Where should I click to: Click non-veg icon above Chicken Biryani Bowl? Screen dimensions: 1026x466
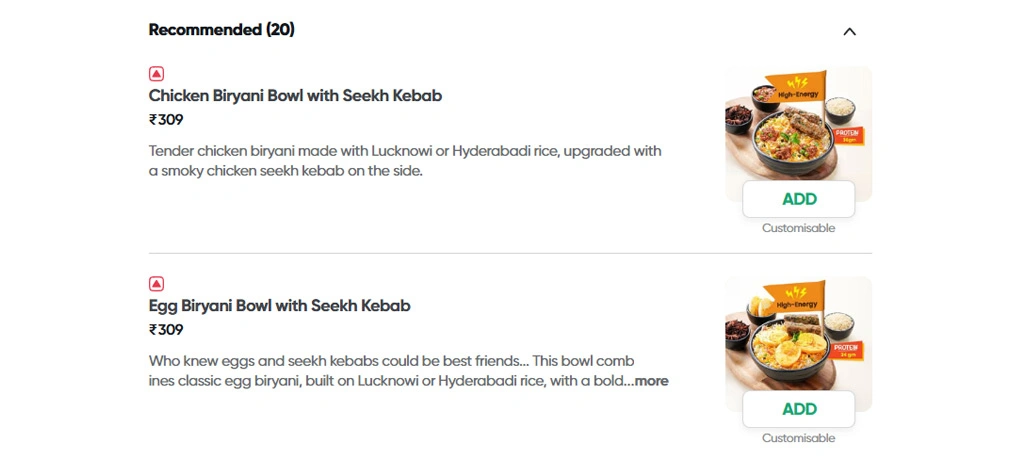point(156,73)
